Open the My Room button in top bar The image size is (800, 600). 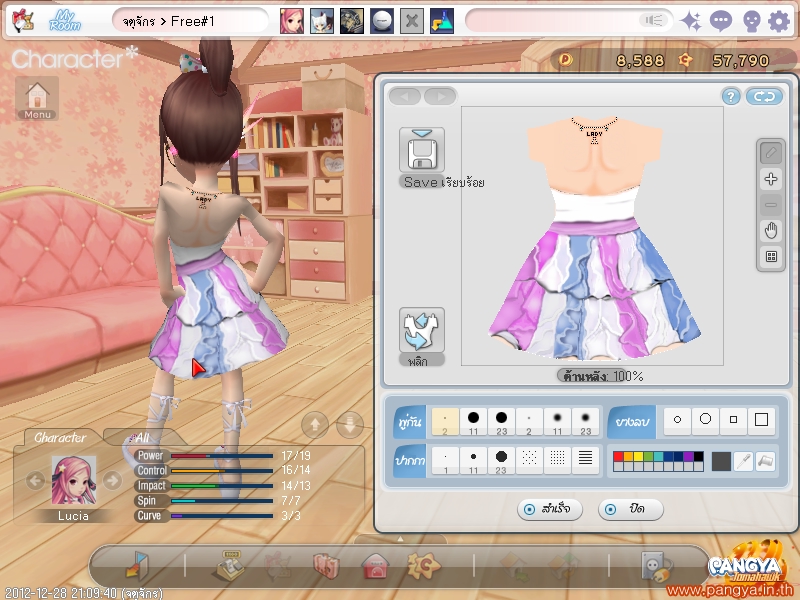click(65, 21)
